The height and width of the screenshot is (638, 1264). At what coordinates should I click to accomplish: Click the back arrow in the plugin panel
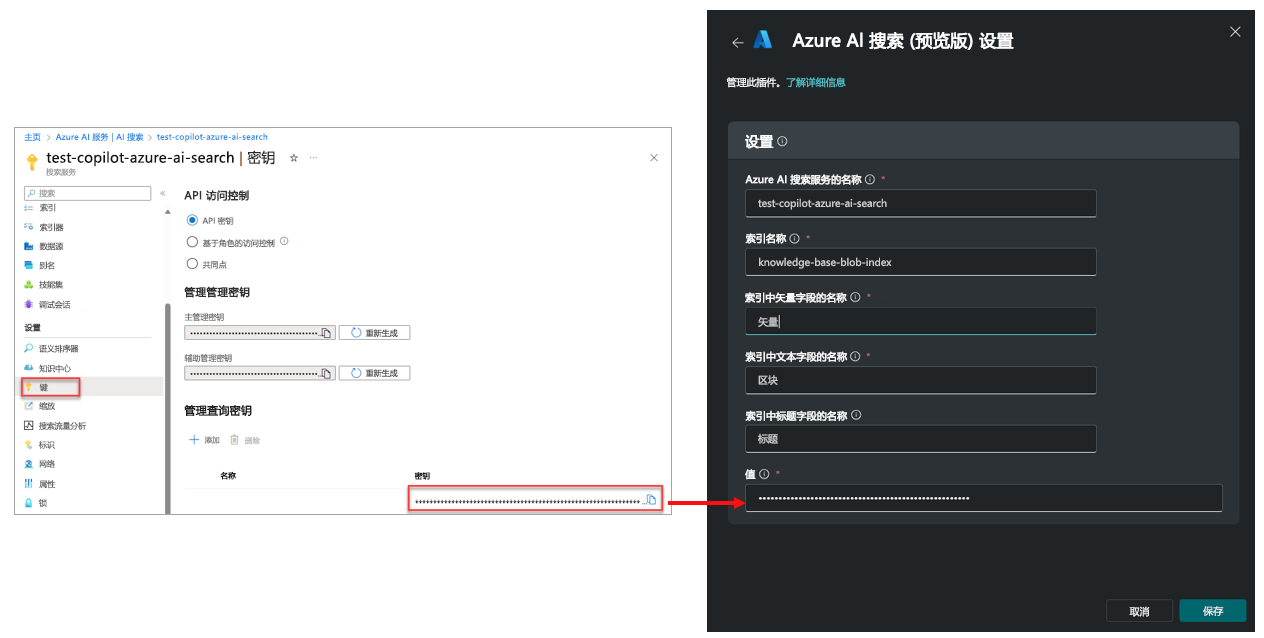737,41
